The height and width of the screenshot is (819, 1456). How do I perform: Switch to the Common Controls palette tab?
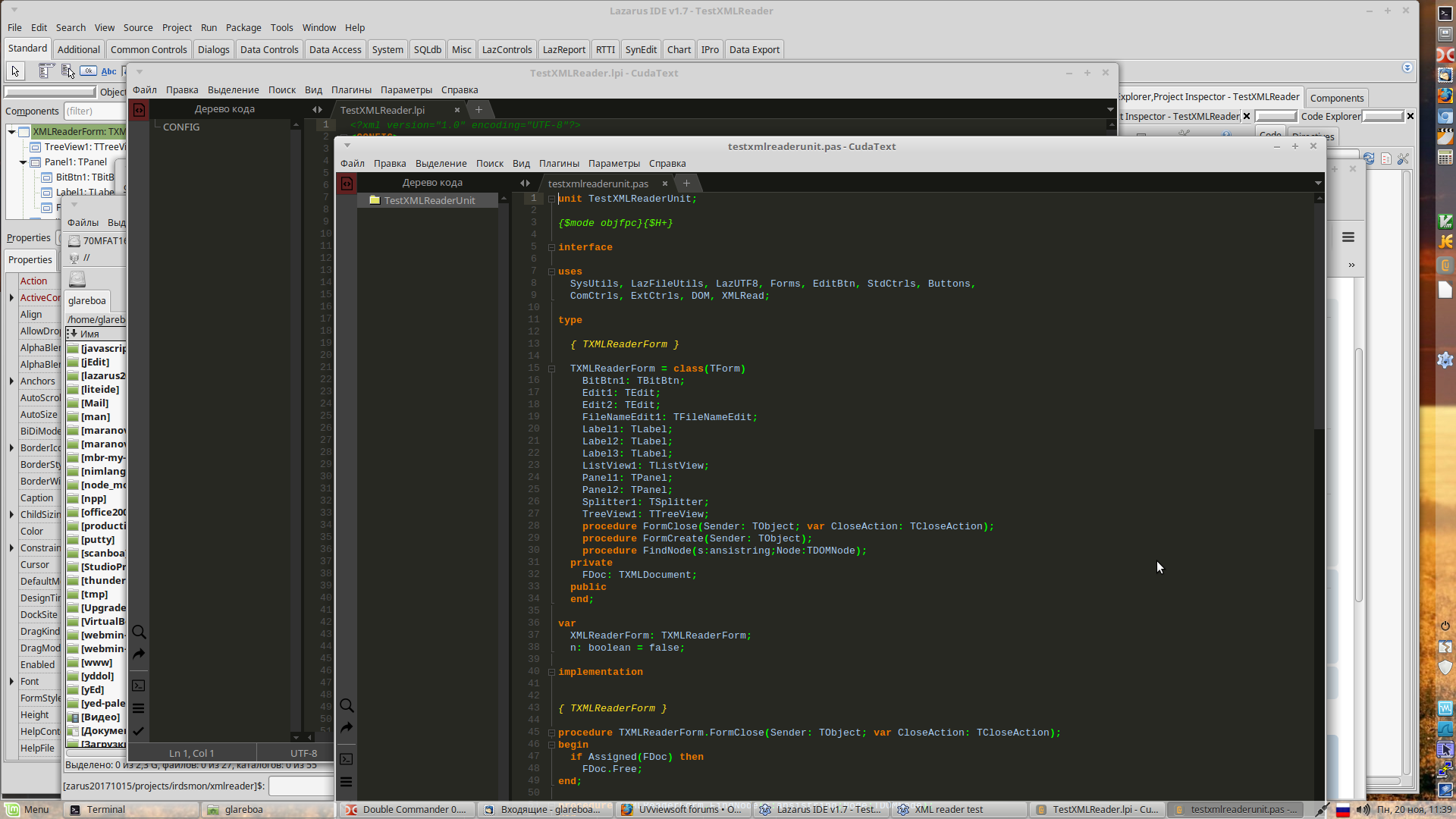pos(149,50)
